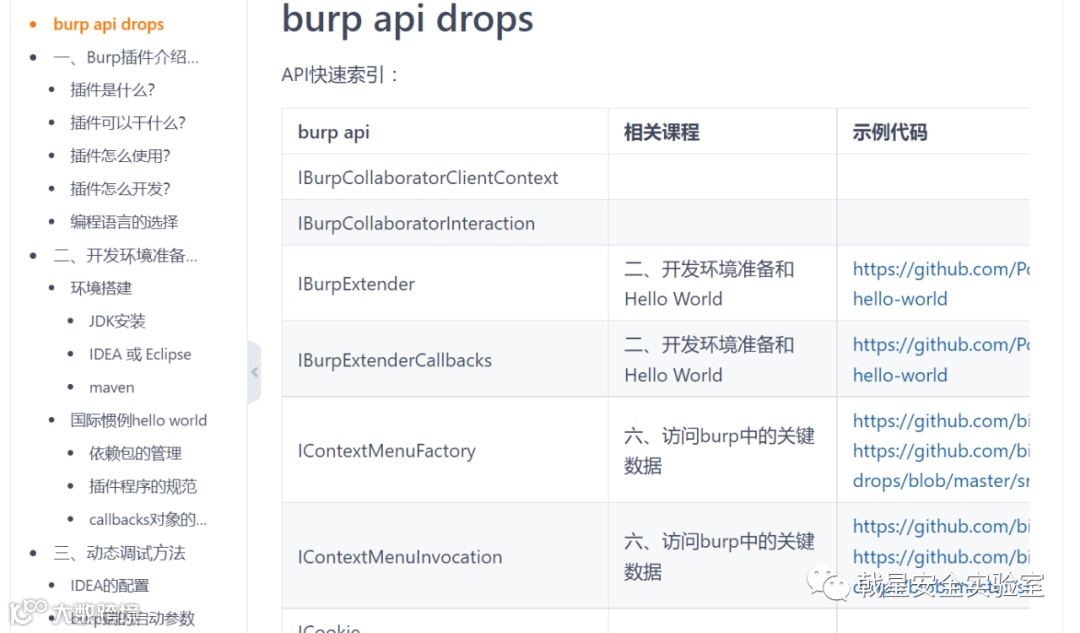Go to 'callbacks对象的...' in the sidebar

click(x=147, y=519)
